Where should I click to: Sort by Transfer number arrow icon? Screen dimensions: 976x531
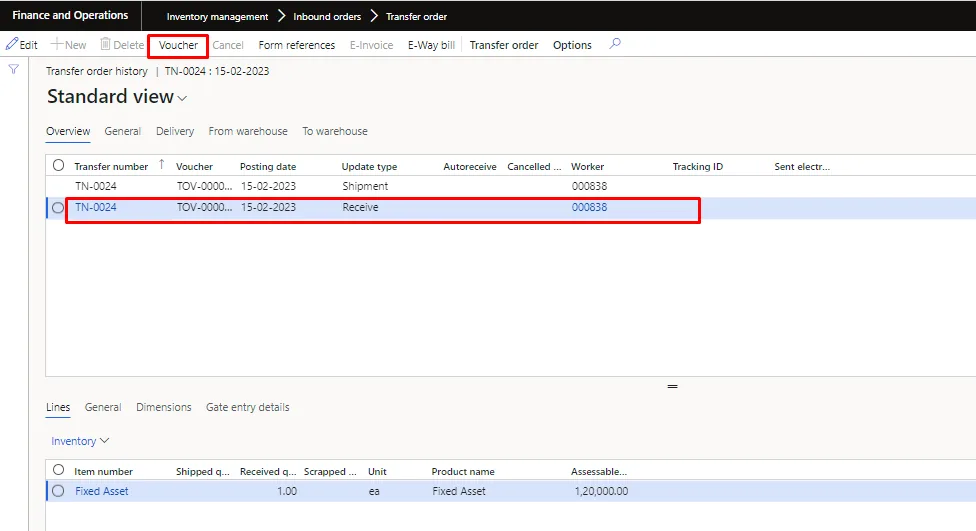pyautogui.click(x=161, y=164)
